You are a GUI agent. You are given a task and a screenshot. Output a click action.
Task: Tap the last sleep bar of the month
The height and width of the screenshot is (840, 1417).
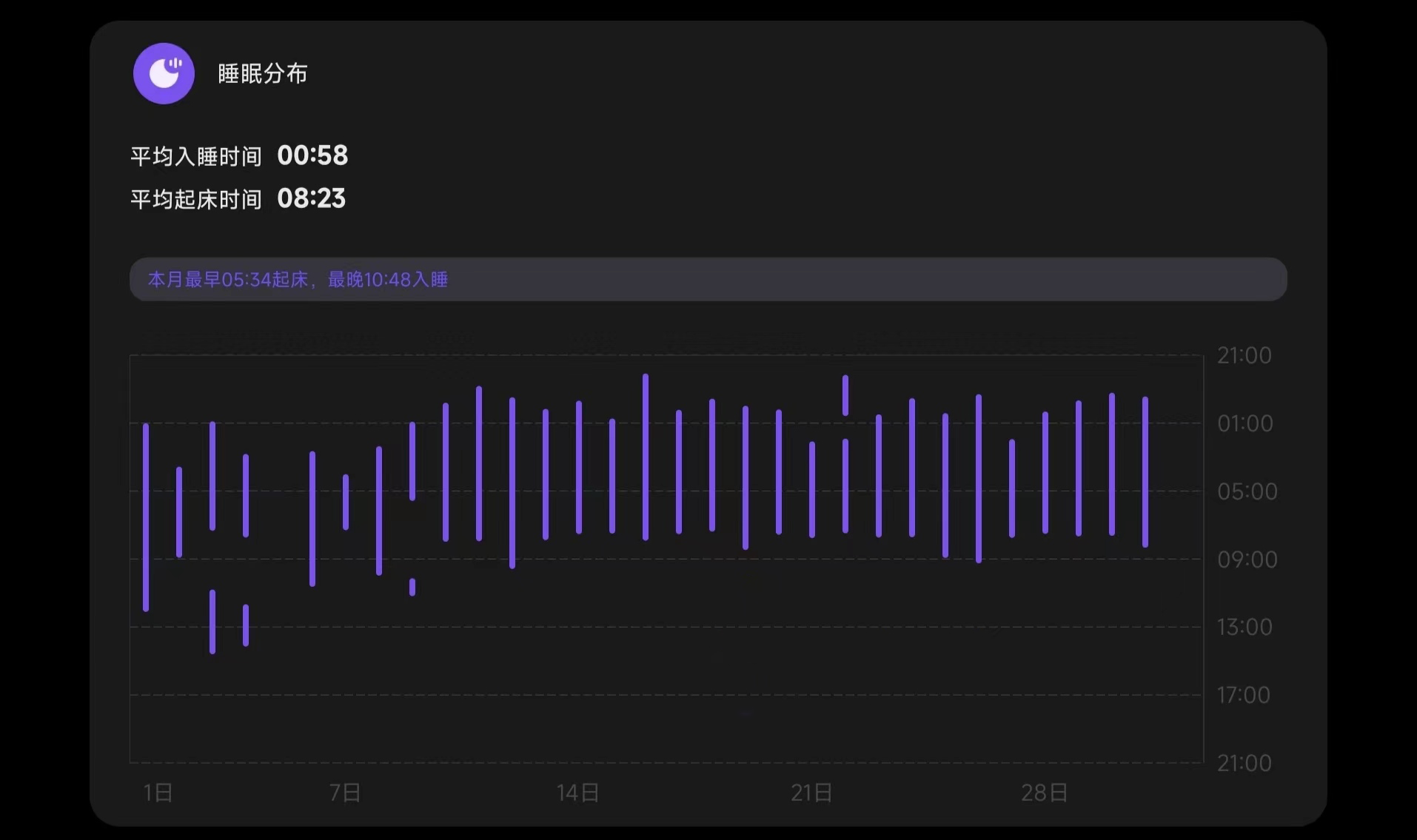pos(1145,471)
